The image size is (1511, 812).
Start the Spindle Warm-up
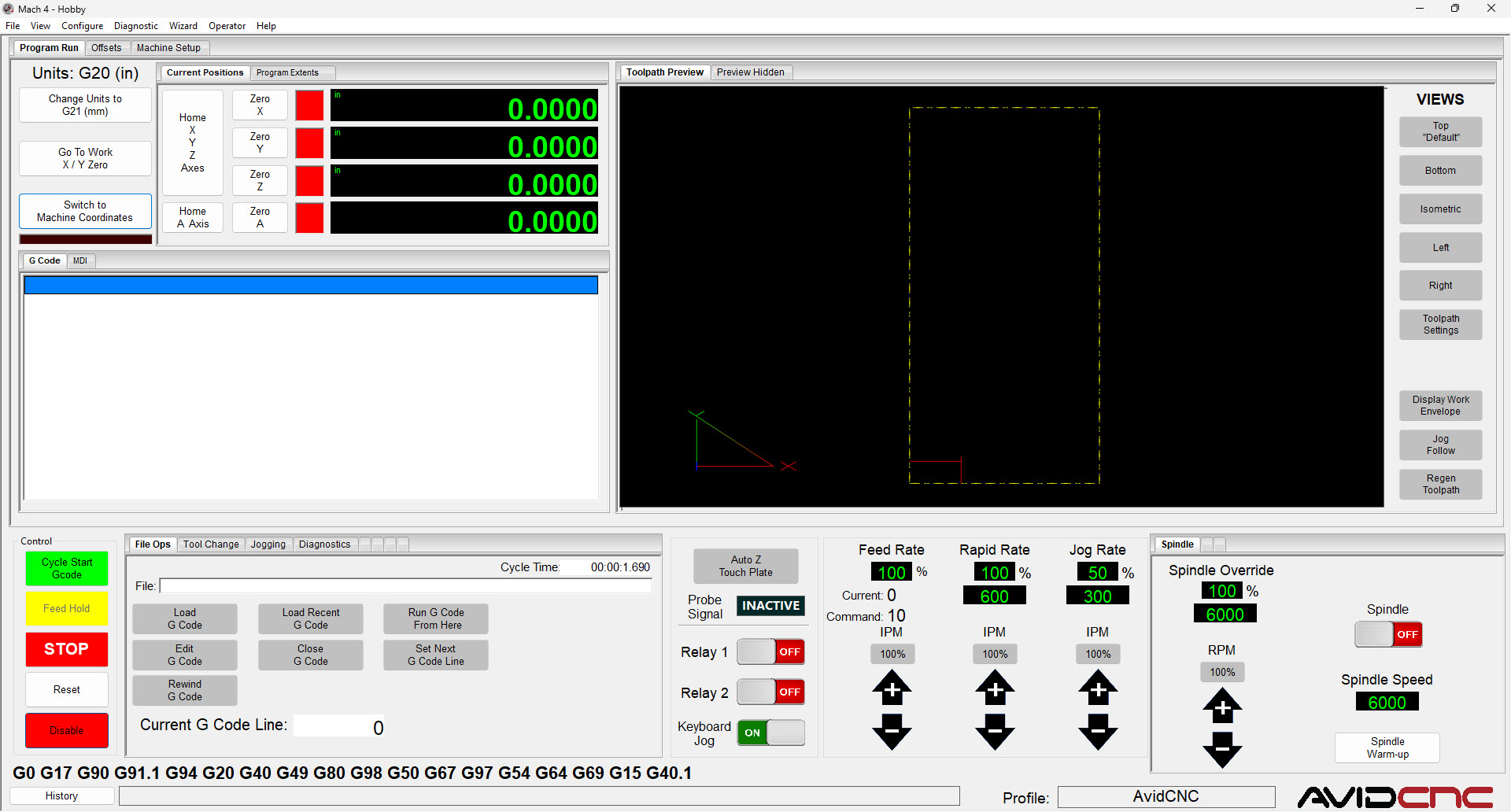pyautogui.click(x=1387, y=747)
